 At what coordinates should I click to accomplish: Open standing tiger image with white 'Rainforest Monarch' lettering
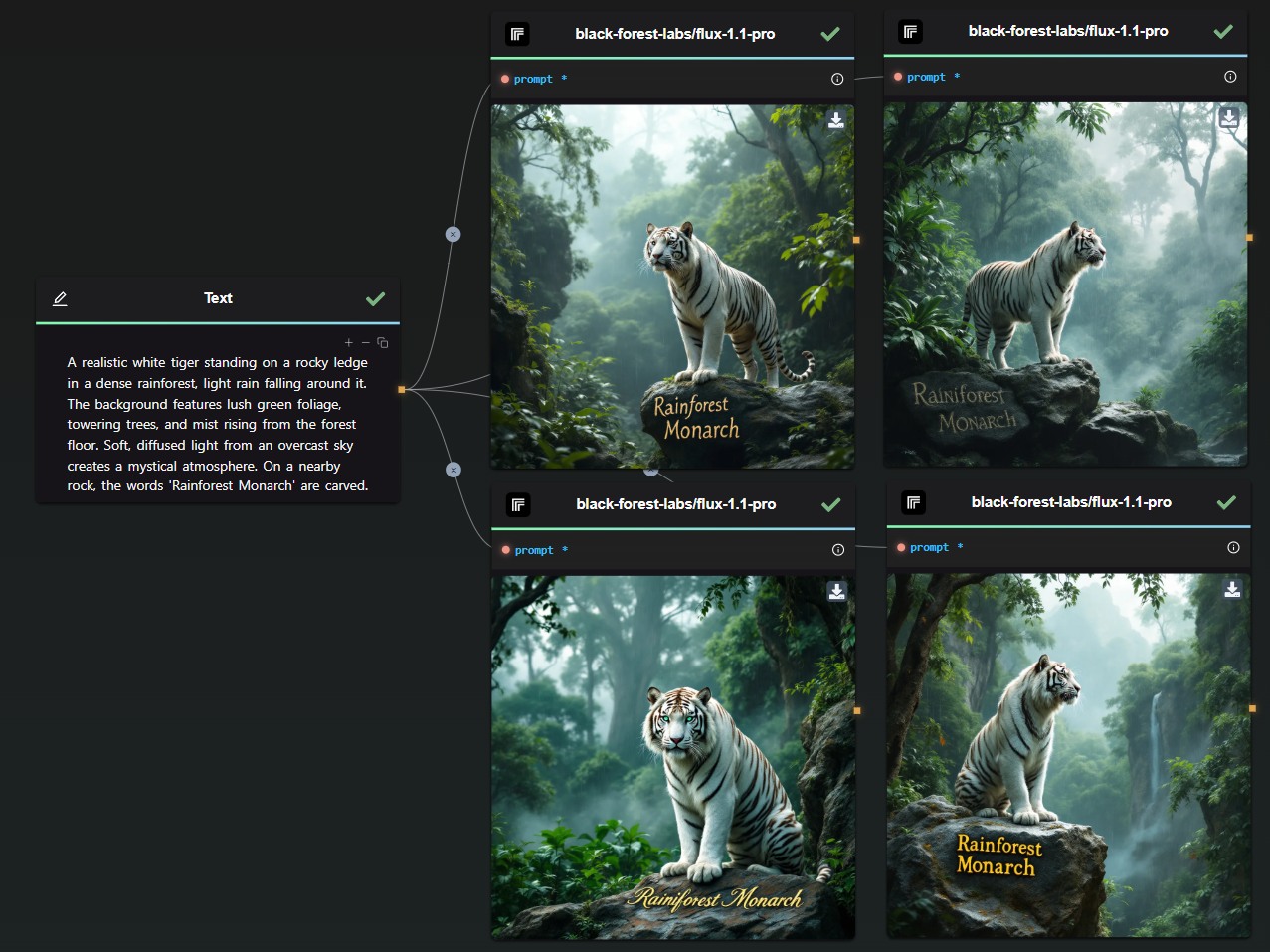[x=672, y=286]
